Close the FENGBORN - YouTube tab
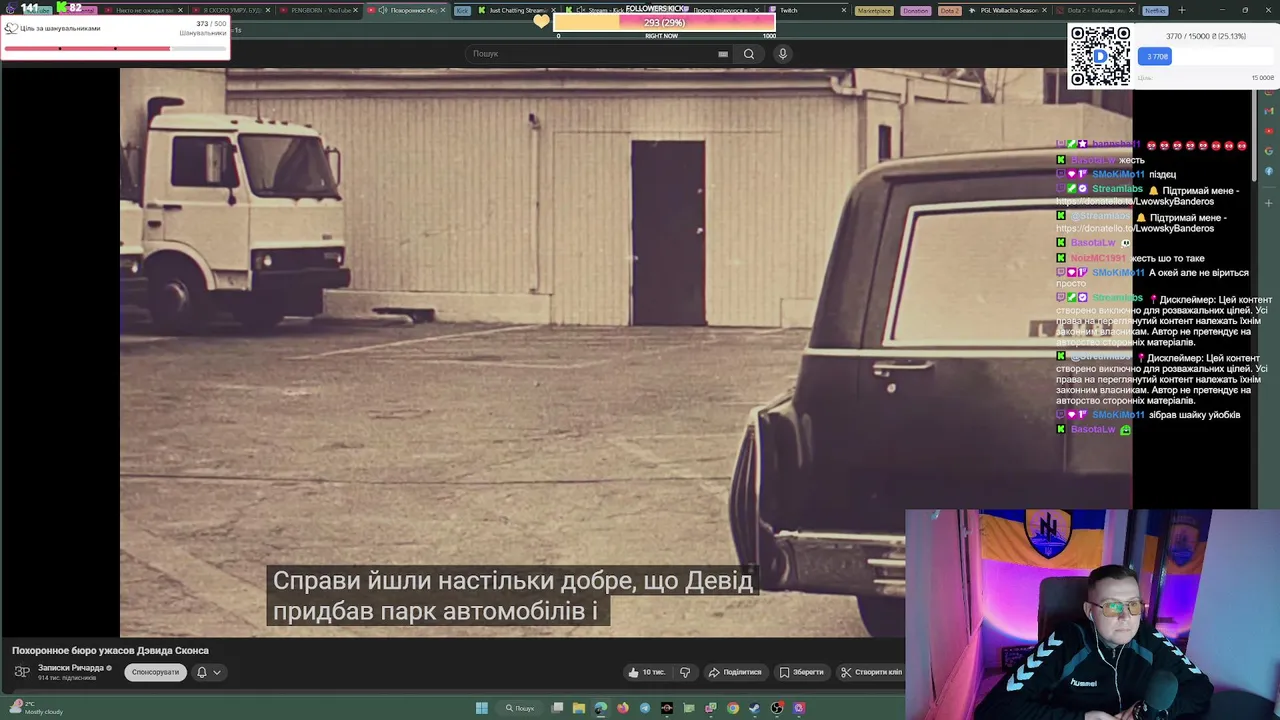This screenshot has width=1280, height=720. point(357,10)
